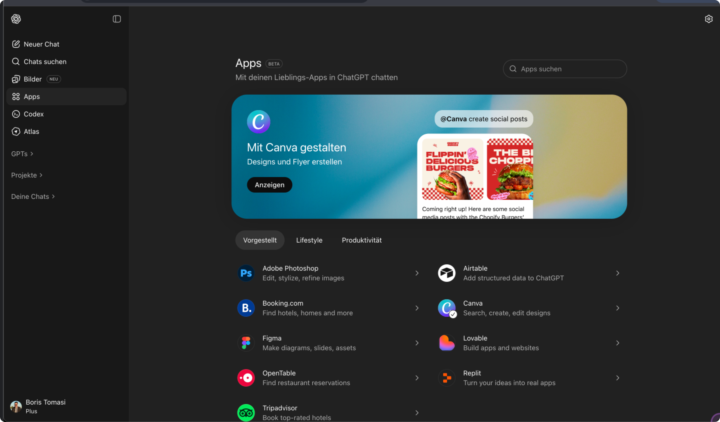Click the search icon in Apps suchen
The image size is (720, 422).
pos(513,69)
